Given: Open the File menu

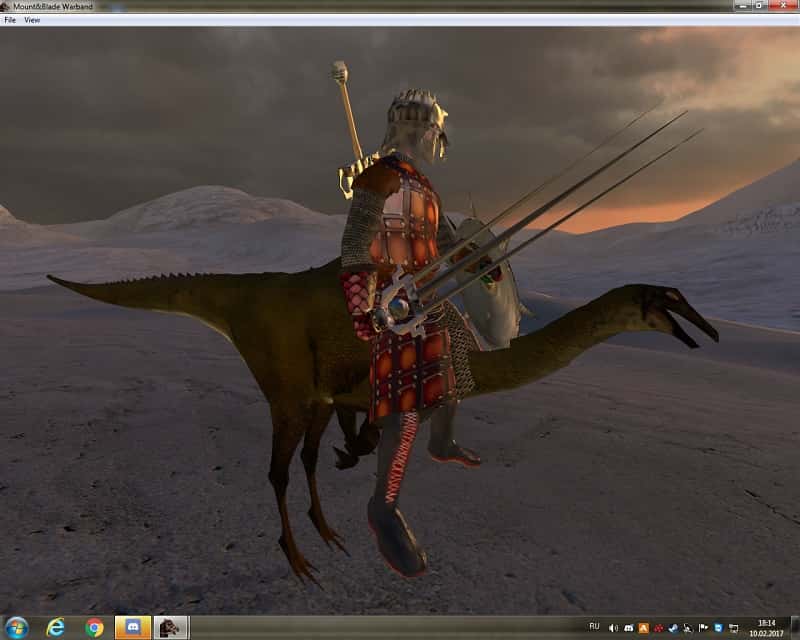Looking at the screenshot, I should click(x=10, y=20).
